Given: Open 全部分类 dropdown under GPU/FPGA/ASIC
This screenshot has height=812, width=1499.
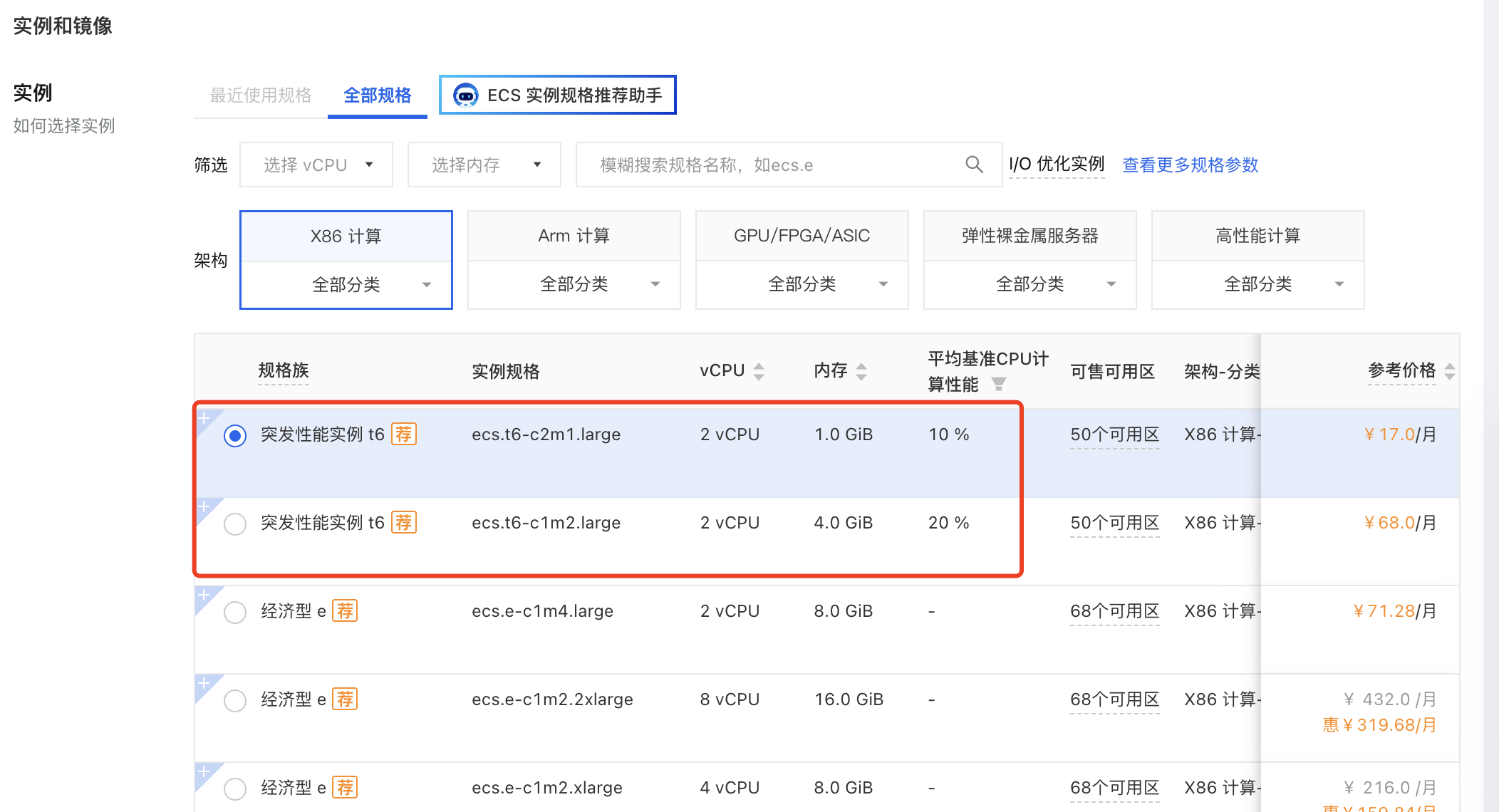Looking at the screenshot, I should [x=802, y=284].
